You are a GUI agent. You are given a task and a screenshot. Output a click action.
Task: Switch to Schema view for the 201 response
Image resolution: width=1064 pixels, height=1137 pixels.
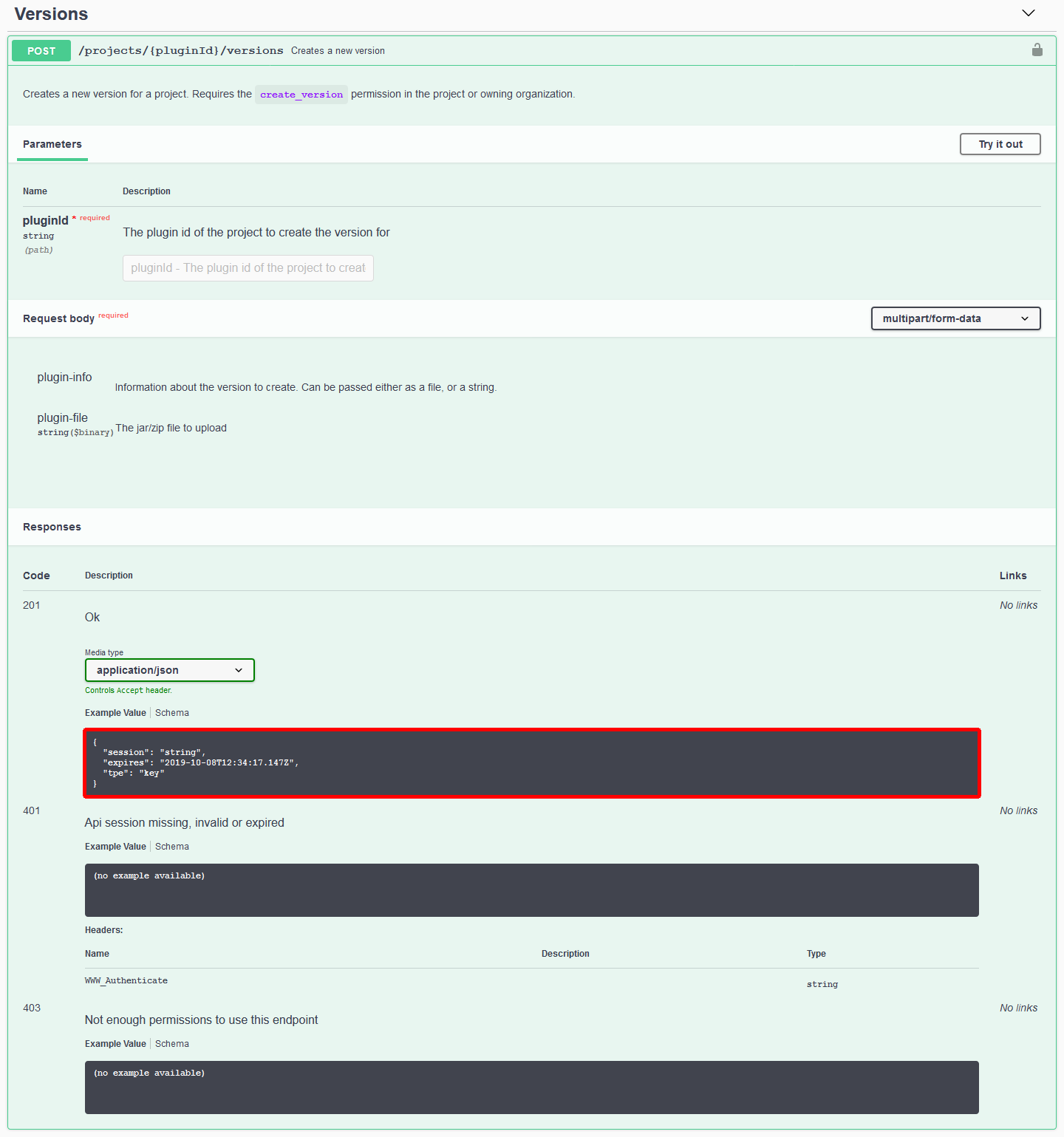click(x=171, y=712)
